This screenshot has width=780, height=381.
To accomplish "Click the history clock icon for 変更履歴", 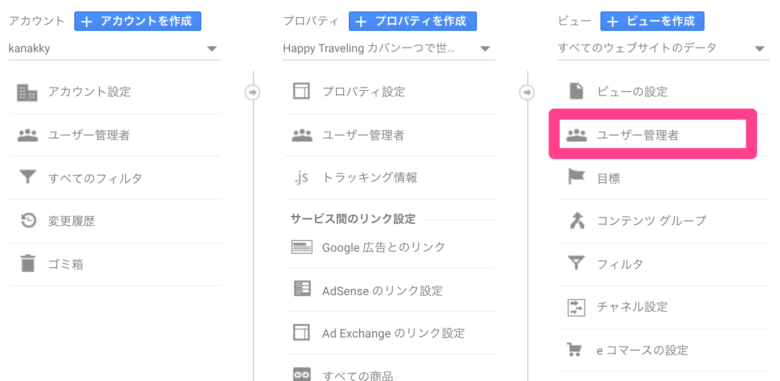I will coord(28,221).
